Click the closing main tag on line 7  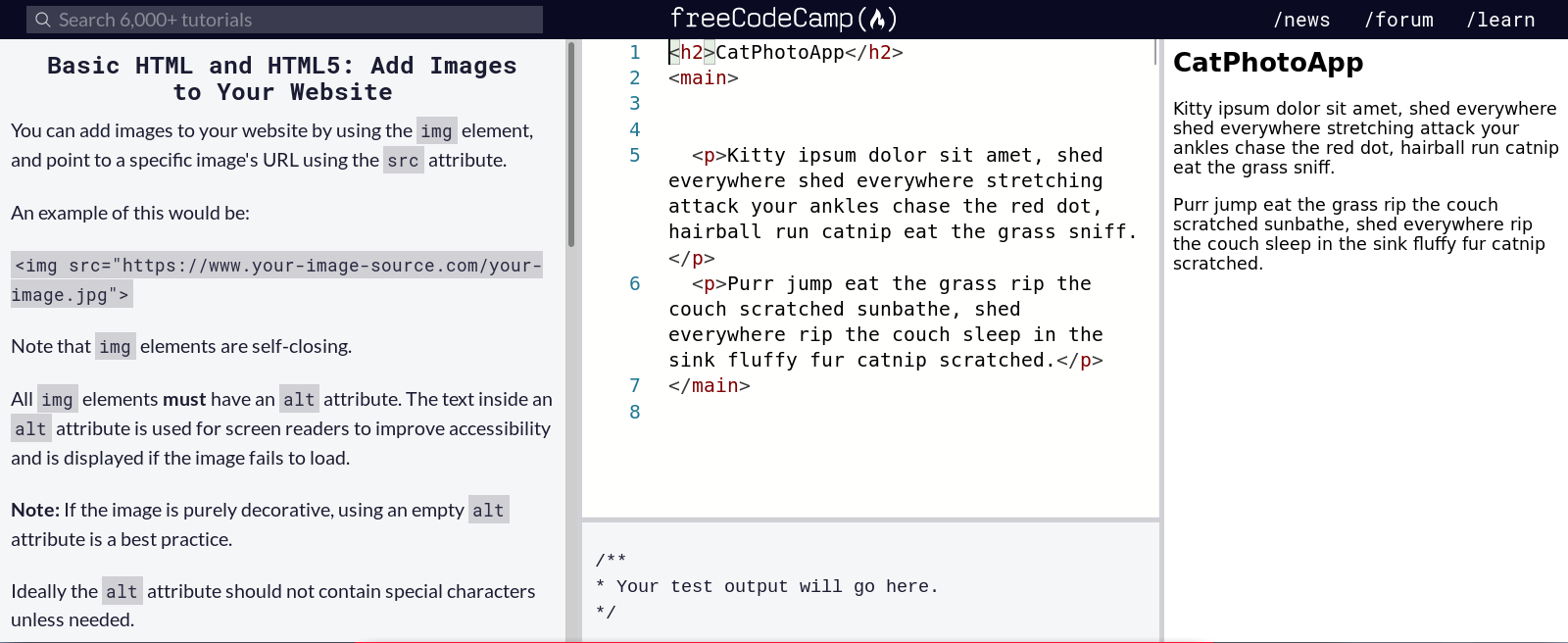tap(709, 386)
